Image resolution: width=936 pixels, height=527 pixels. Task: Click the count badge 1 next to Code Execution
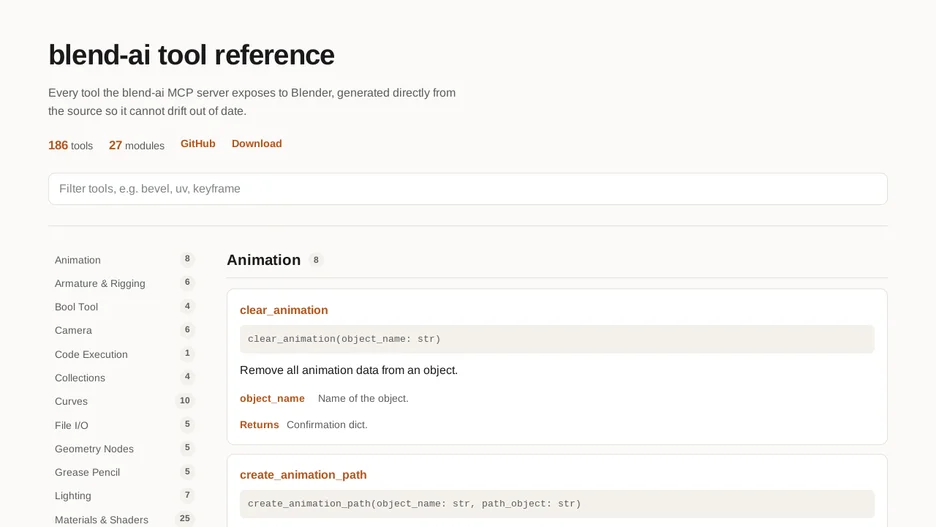187,353
